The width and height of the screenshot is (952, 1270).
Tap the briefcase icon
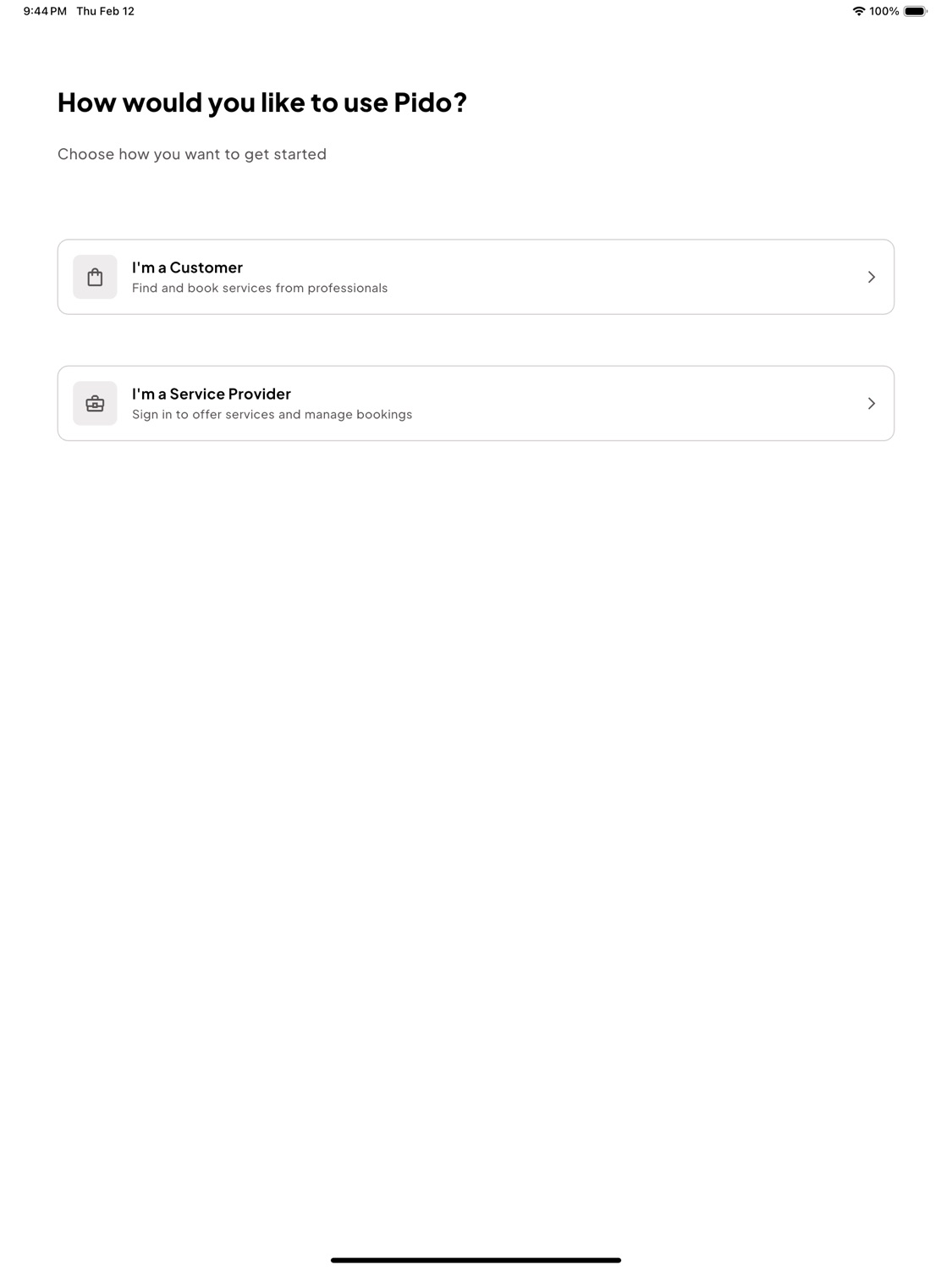pos(95,403)
